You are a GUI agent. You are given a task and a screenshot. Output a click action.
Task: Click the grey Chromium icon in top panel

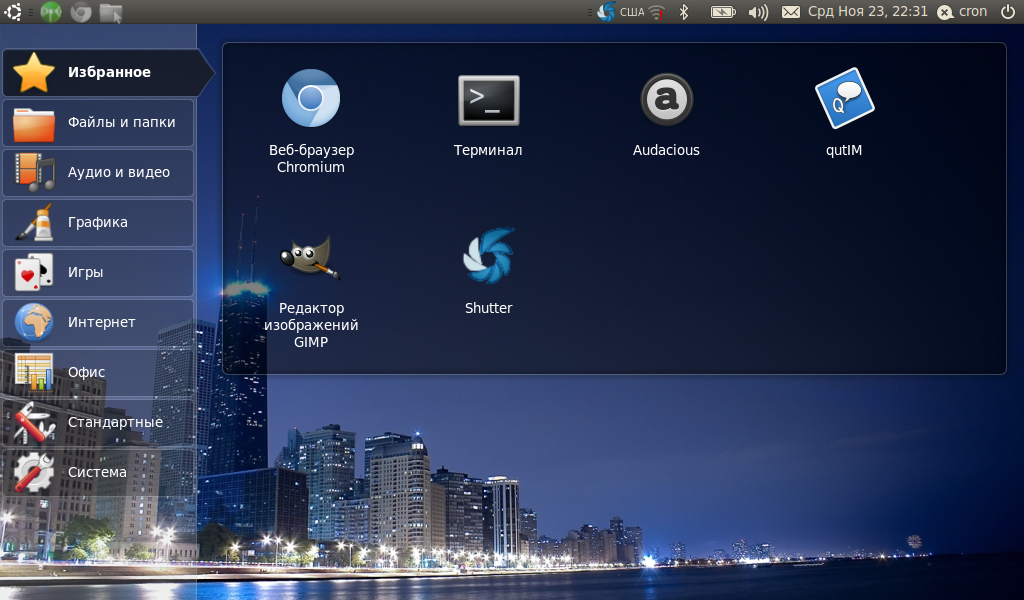(81, 12)
